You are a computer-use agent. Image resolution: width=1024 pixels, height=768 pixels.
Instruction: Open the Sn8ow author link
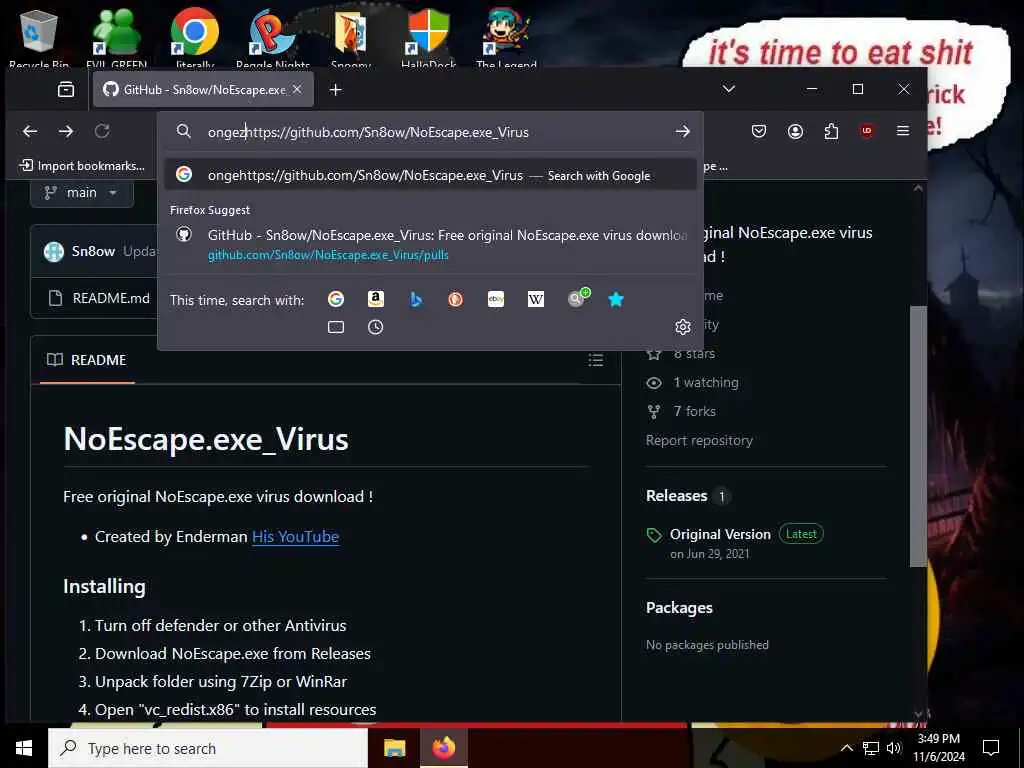tap(93, 251)
